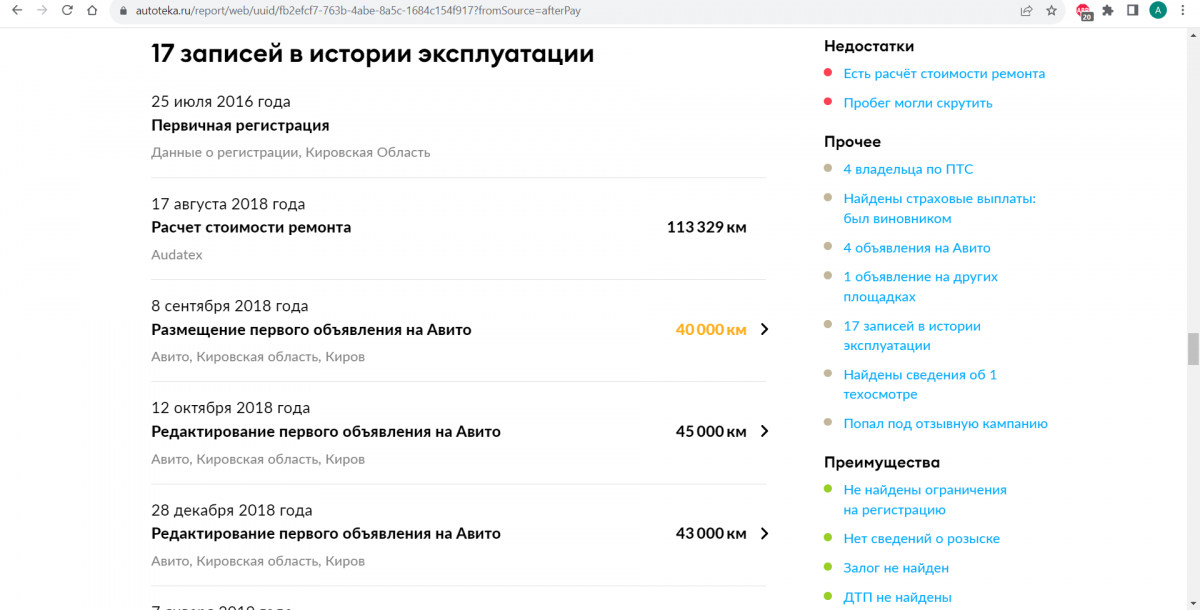Go forward in browser history
Screen dimensions: 1200x610
[41, 11]
